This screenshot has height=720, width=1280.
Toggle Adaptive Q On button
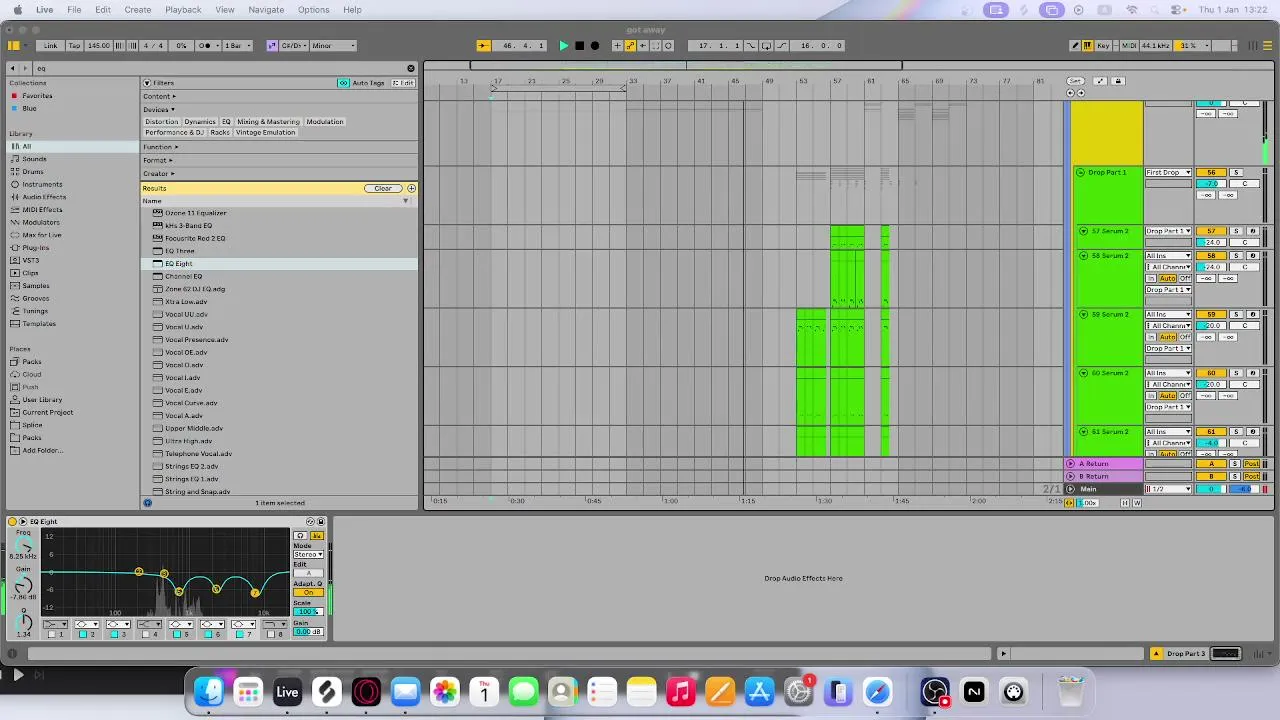308,592
